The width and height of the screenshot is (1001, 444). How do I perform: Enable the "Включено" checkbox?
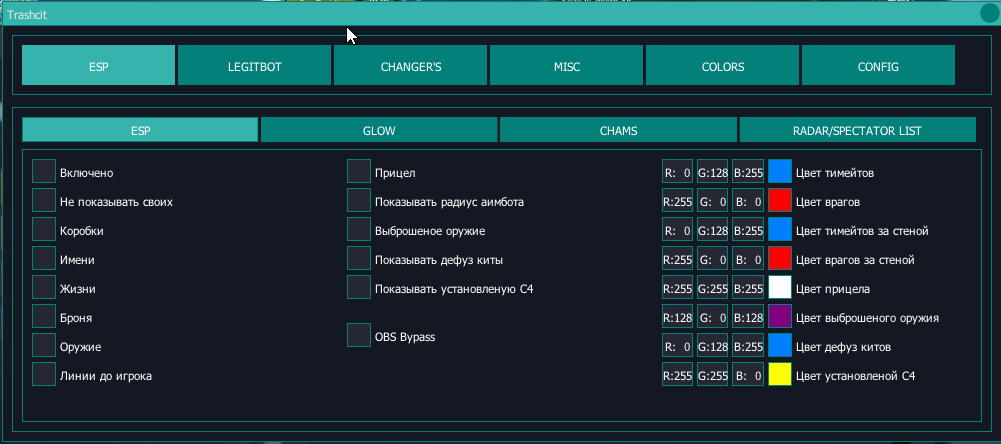tap(44, 172)
